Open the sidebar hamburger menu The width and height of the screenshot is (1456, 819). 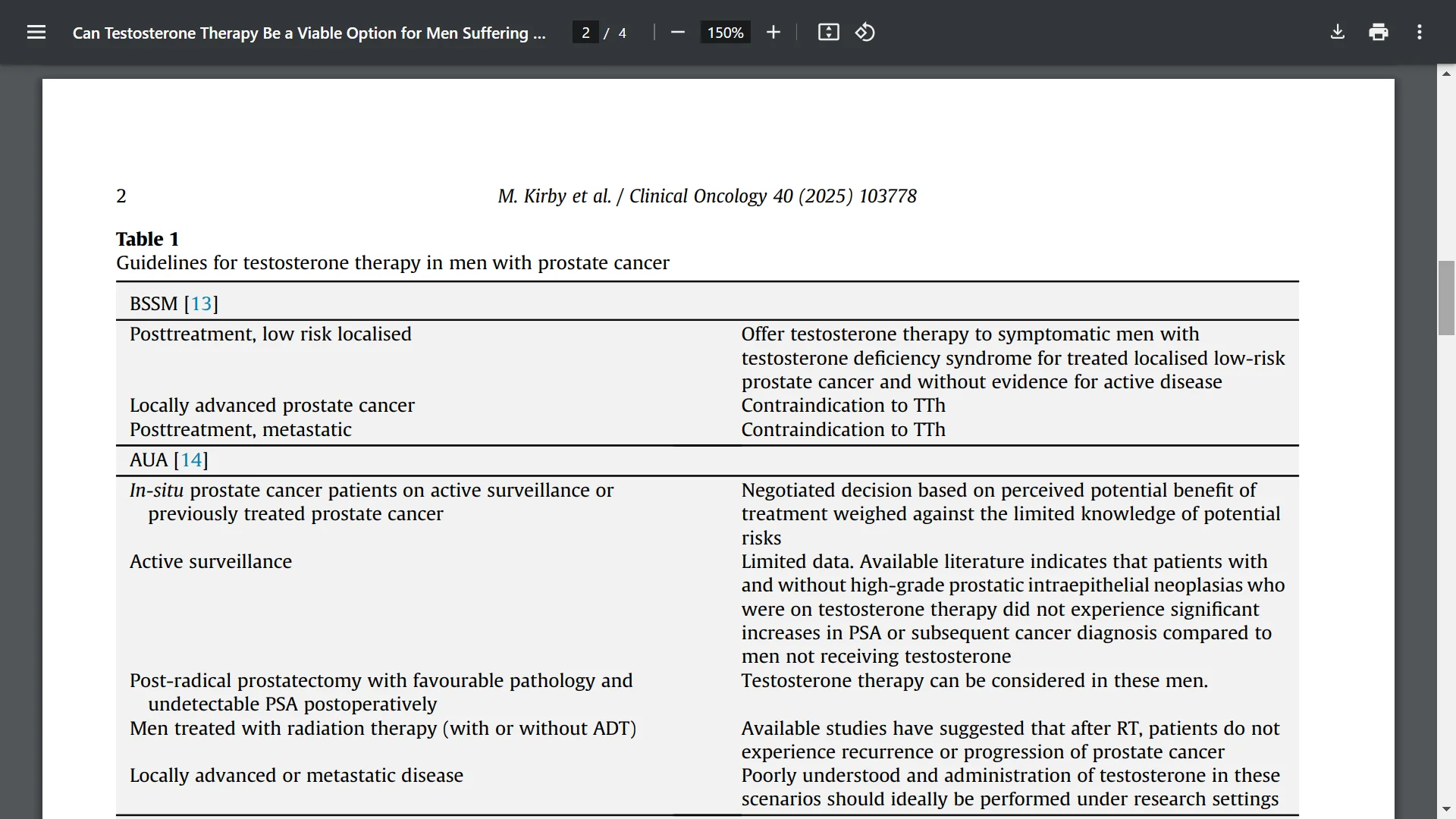pyautogui.click(x=36, y=33)
